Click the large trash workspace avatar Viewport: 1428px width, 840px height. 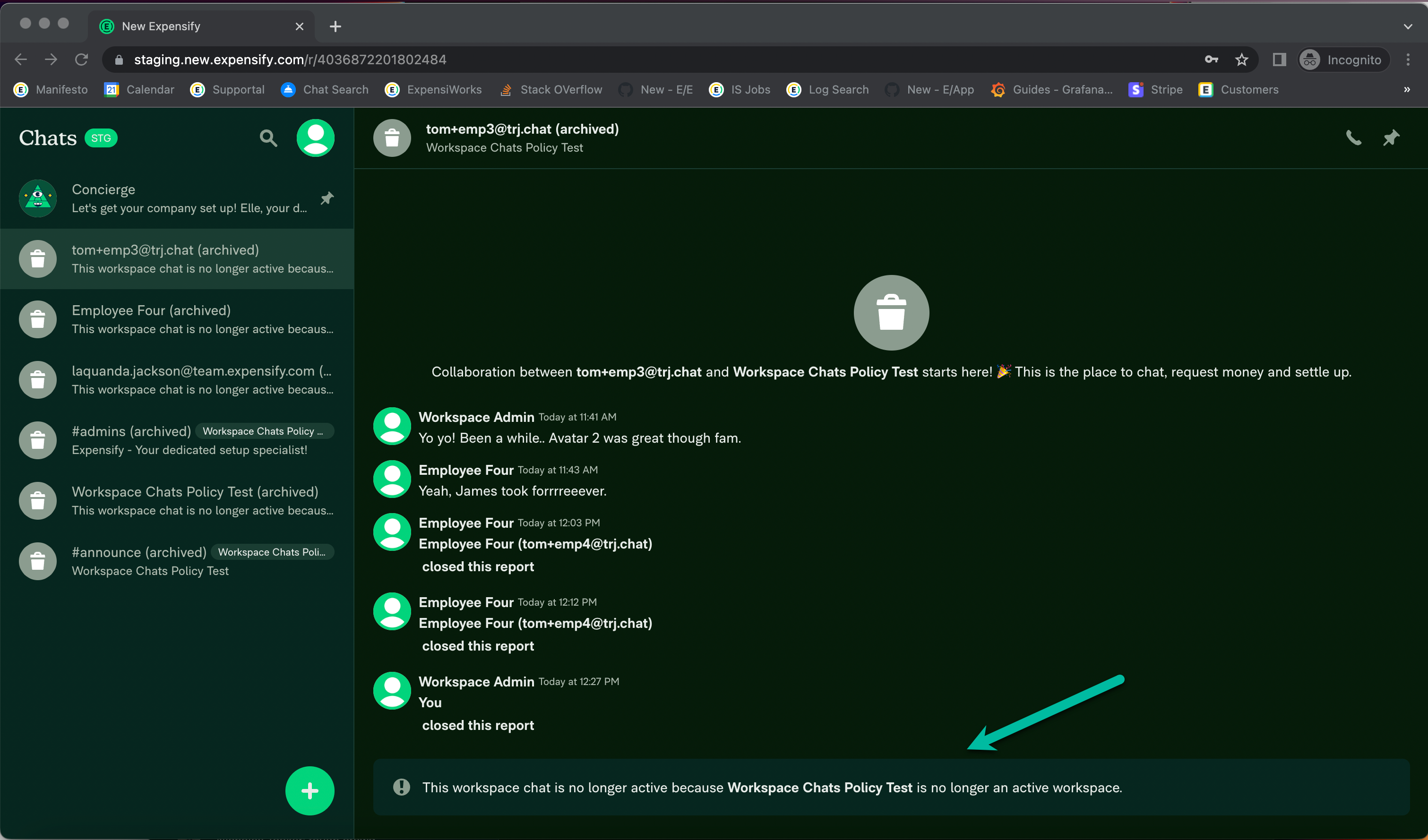point(891,313)
